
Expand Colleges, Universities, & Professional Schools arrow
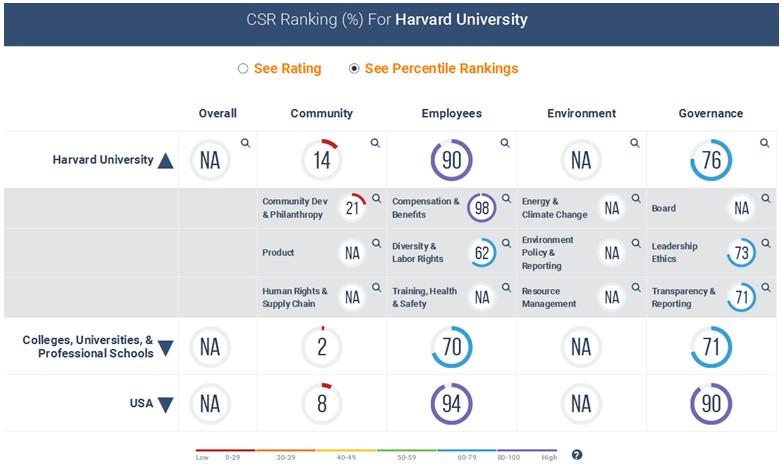pos(166,348)
